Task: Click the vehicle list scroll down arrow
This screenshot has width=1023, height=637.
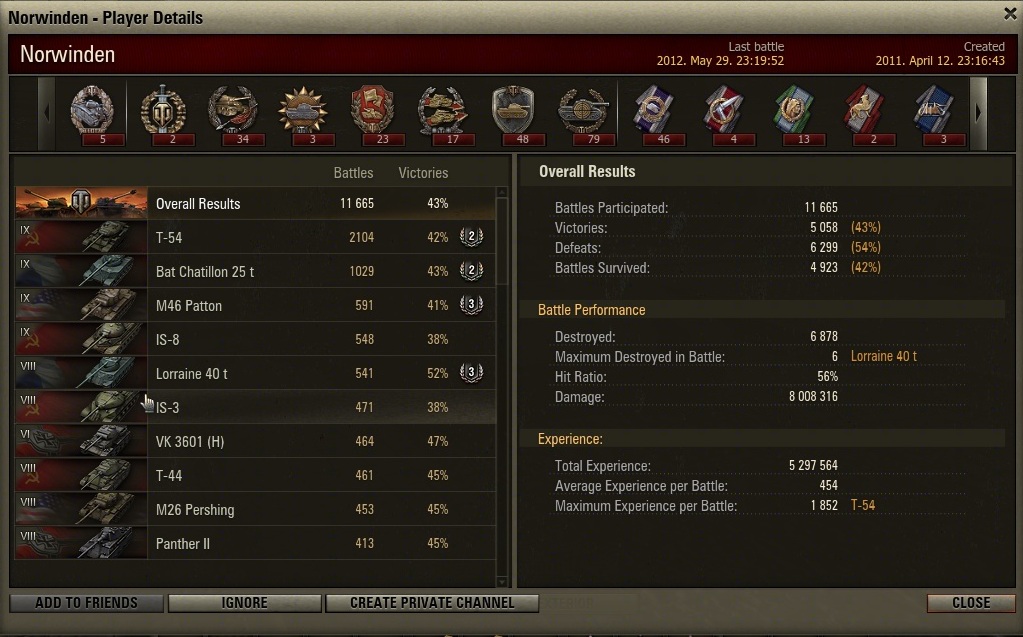Action: (x=502, y=582)
